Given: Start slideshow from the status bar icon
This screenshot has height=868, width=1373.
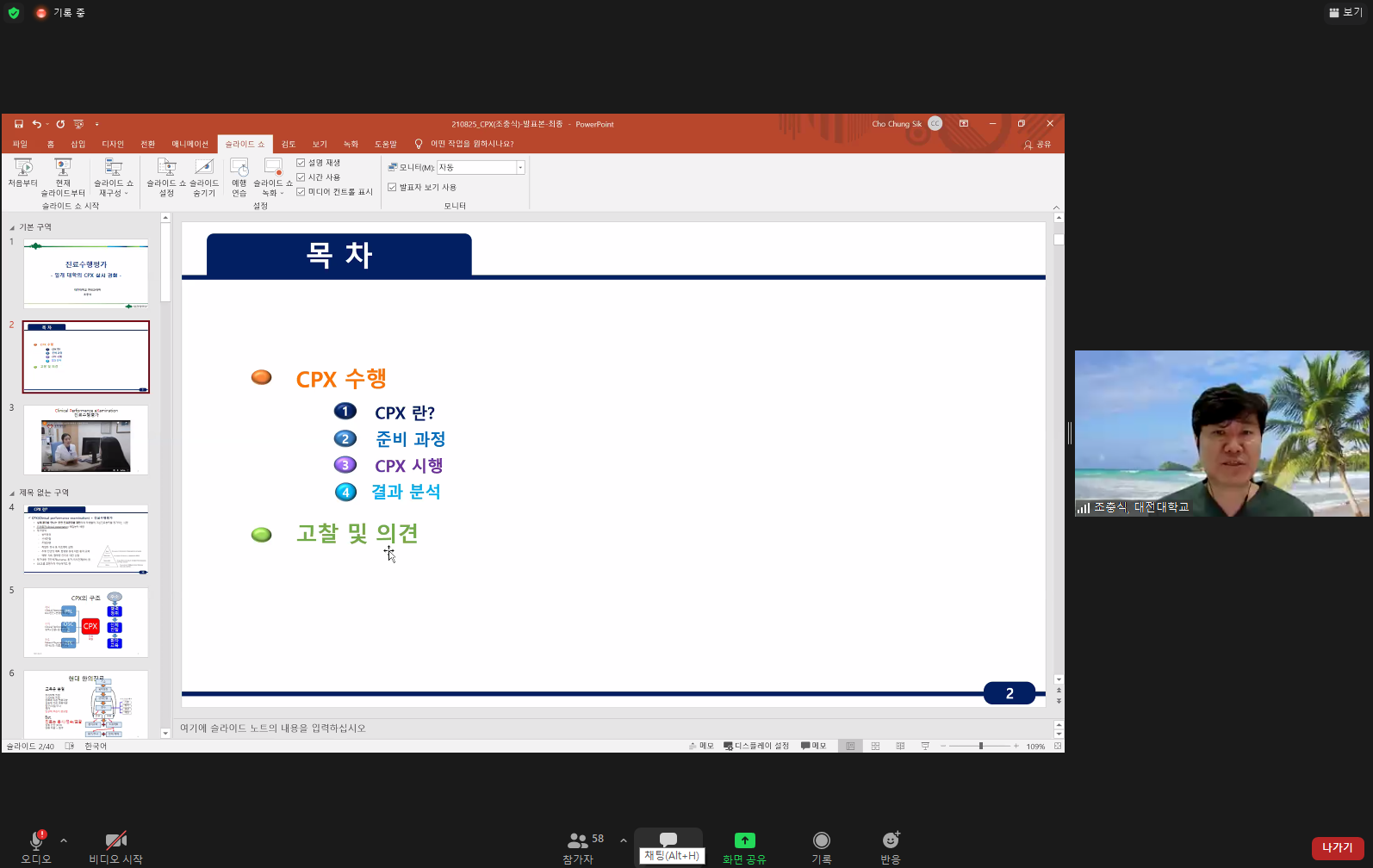Looking at the screenshot, I should click(x=925, y=746).
